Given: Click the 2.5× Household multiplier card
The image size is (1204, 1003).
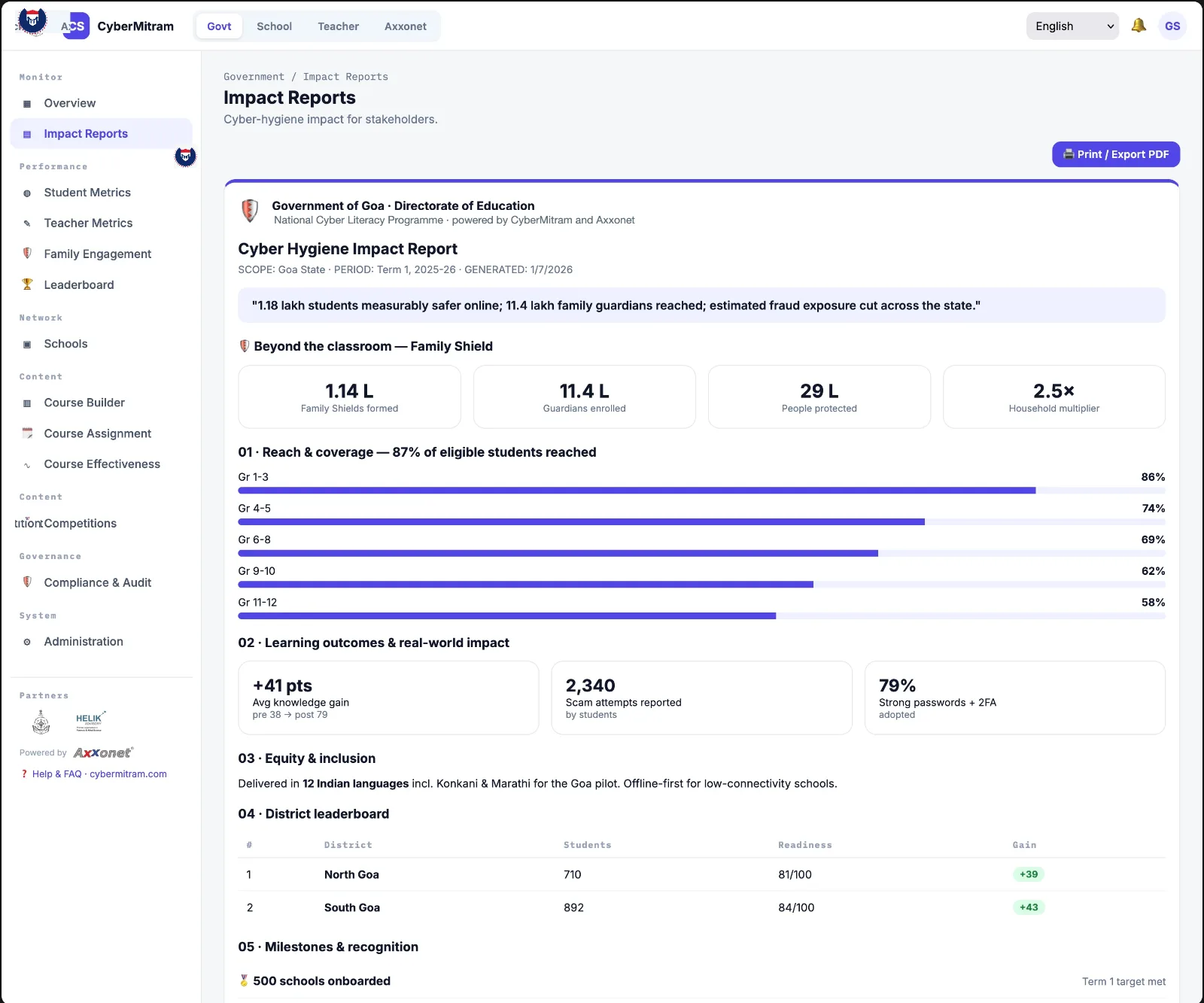Looking at the screenshot, I should click(1053, 397).
